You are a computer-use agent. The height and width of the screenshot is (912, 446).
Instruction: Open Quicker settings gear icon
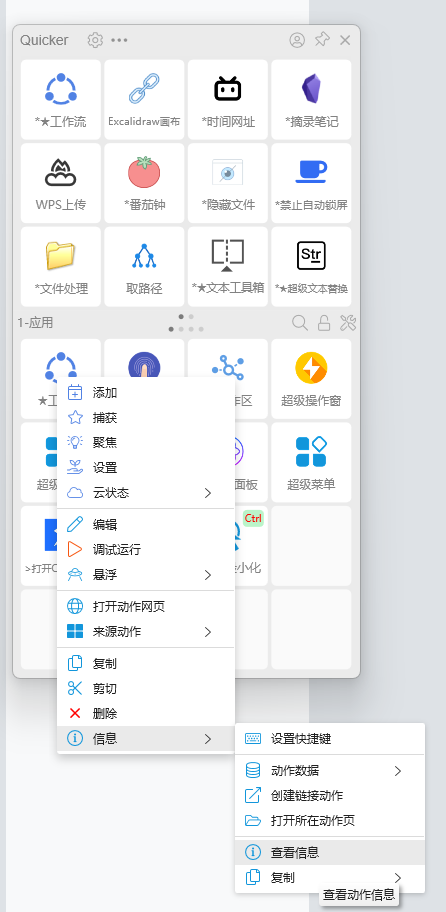tap(95, 40)
